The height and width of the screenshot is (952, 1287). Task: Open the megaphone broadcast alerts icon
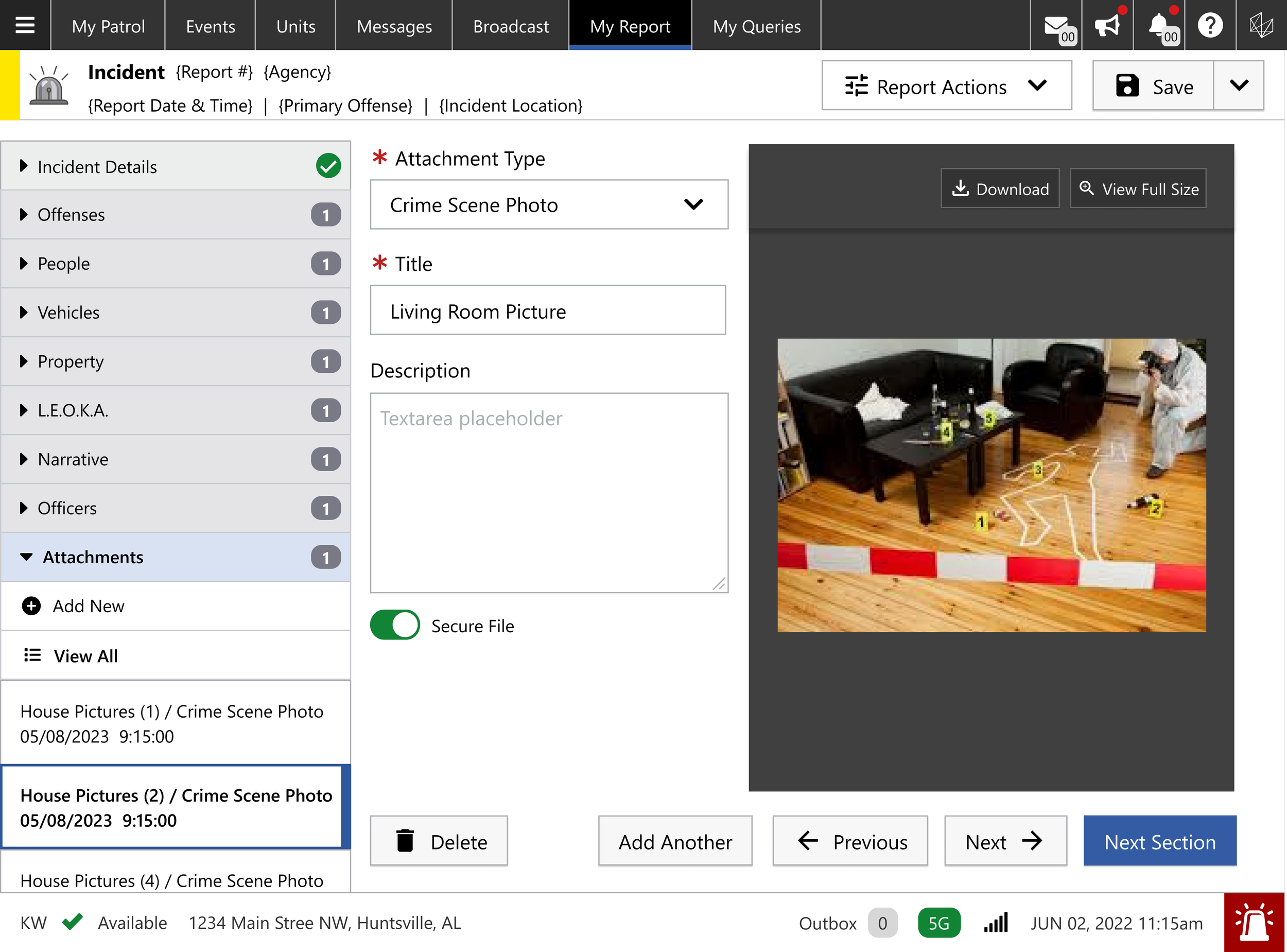[1107, 25]
